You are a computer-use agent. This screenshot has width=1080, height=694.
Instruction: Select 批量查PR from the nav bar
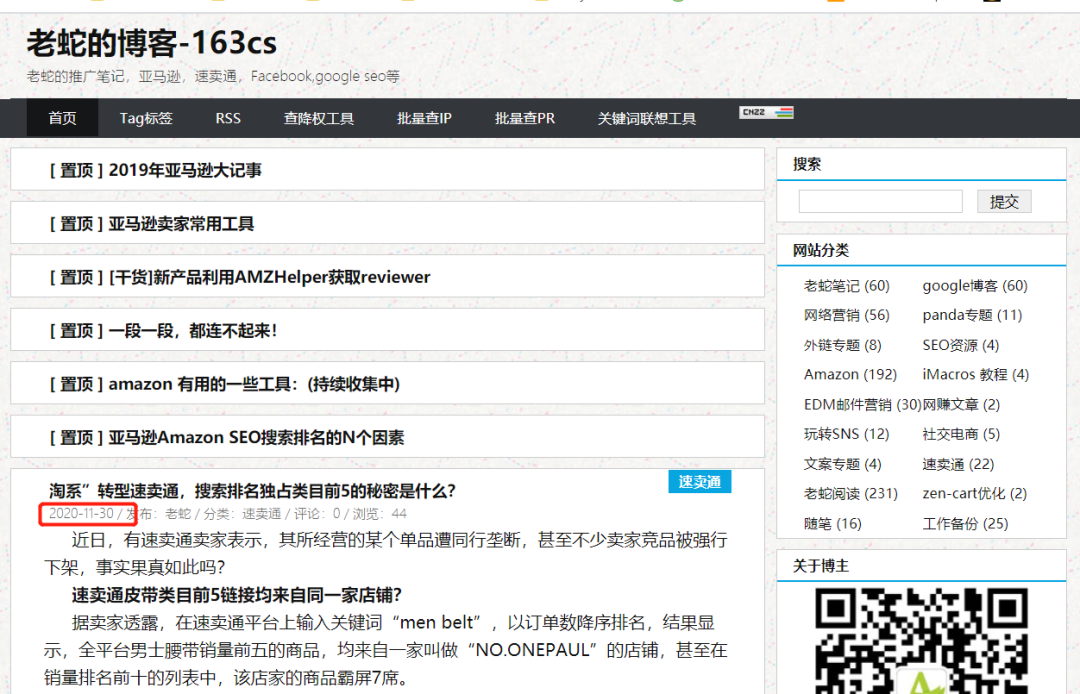pos(525,118)
